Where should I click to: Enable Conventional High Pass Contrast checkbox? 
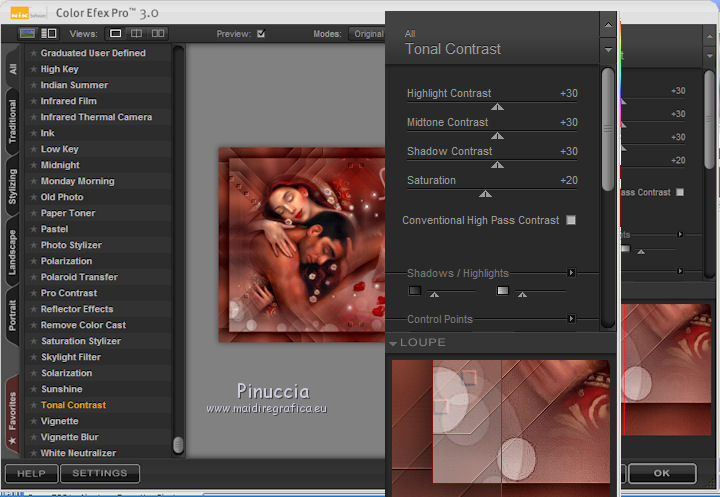pyautogui.click(x=571, y=220)
